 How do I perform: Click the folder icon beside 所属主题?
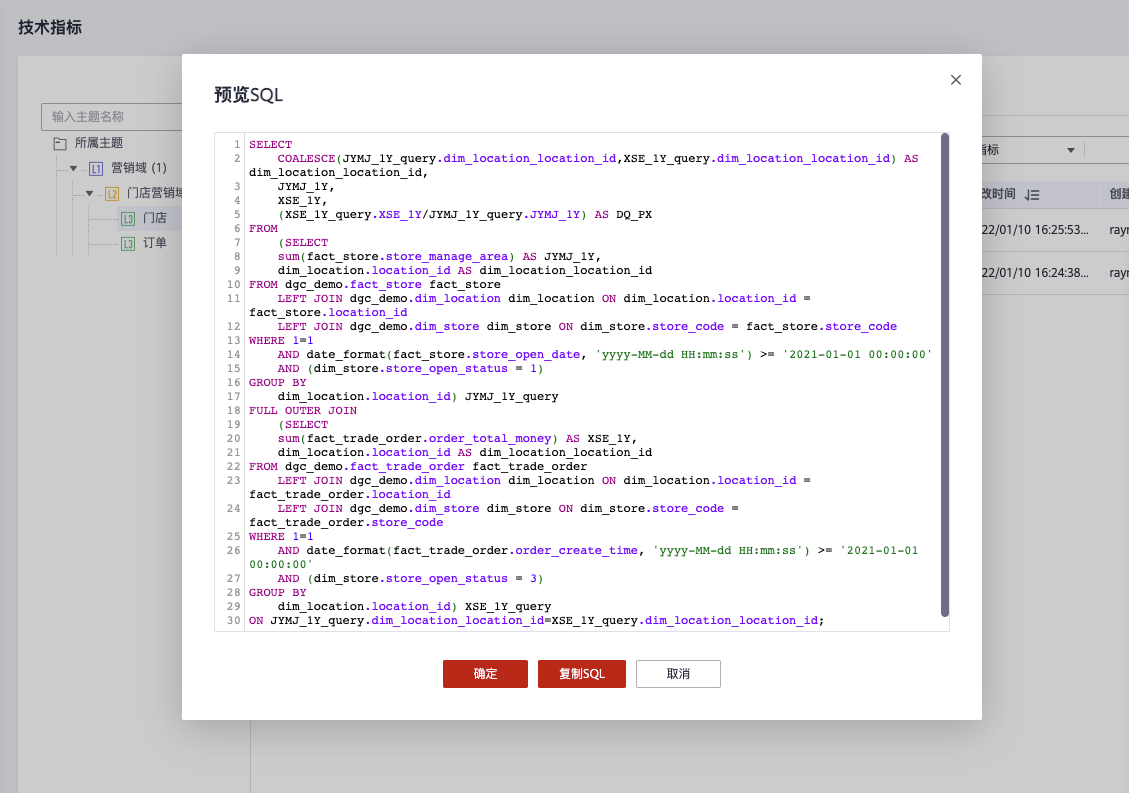60,143
